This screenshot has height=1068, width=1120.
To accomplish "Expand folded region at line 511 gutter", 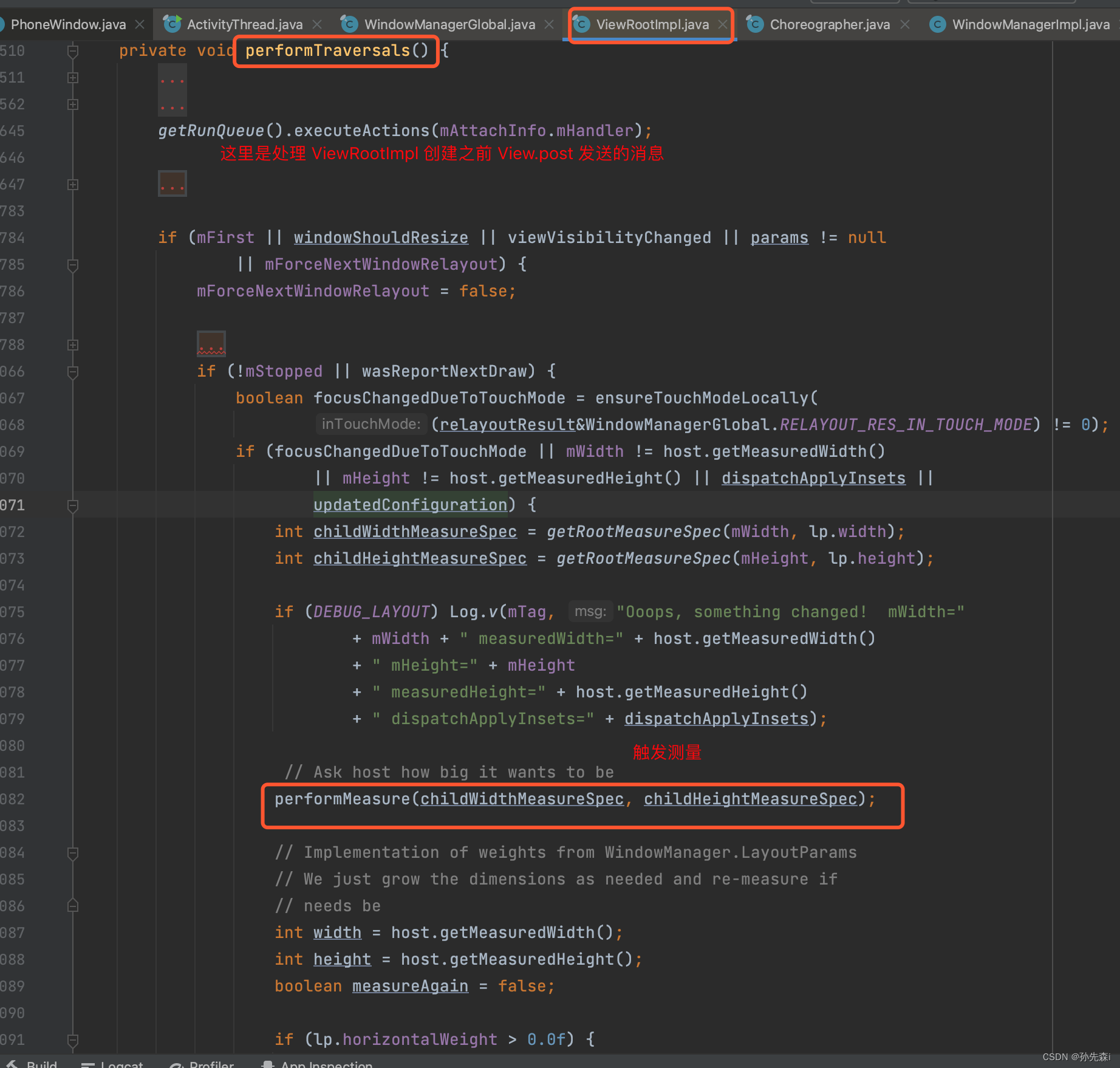I will coord(73,78).
